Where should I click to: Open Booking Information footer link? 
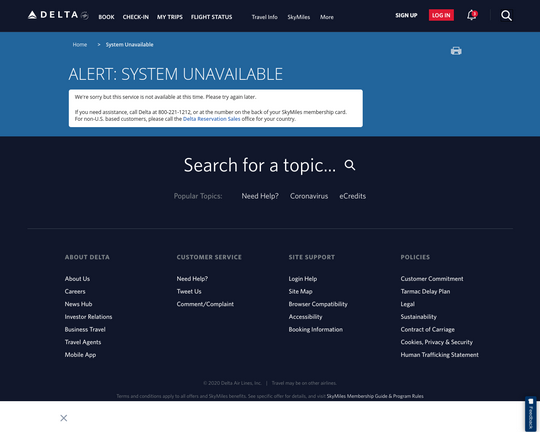[x=316, y=330]
